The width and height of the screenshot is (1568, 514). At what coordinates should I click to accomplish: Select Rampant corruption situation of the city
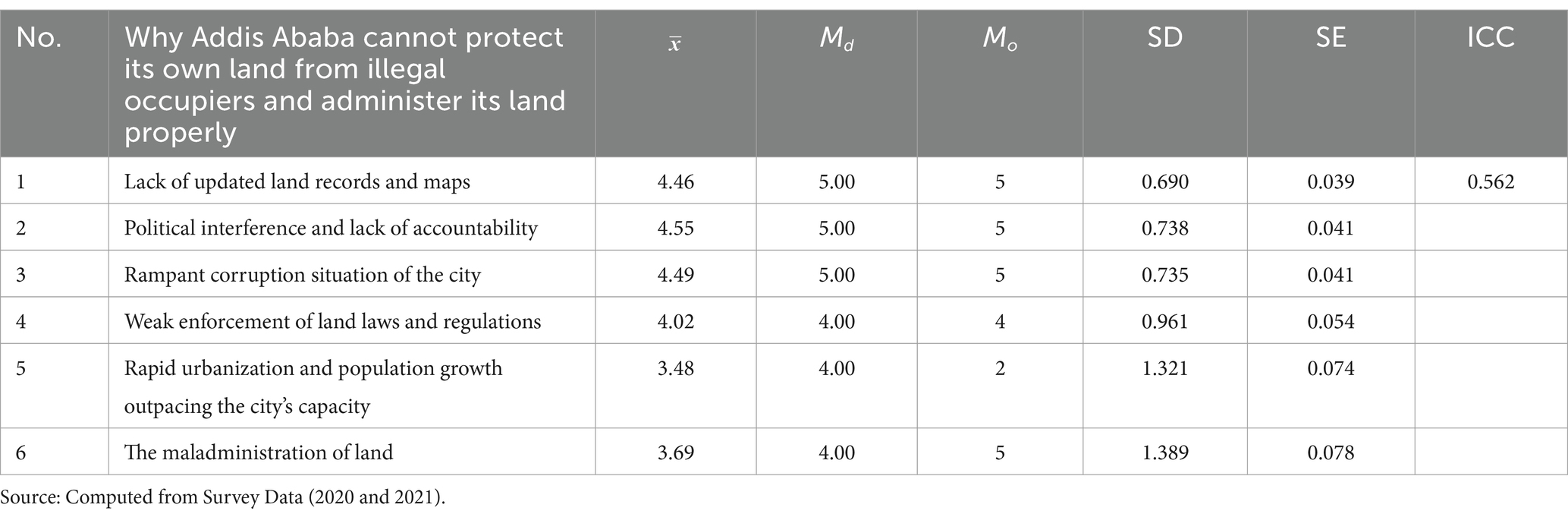pyautogui.click(x=302, y=275)
